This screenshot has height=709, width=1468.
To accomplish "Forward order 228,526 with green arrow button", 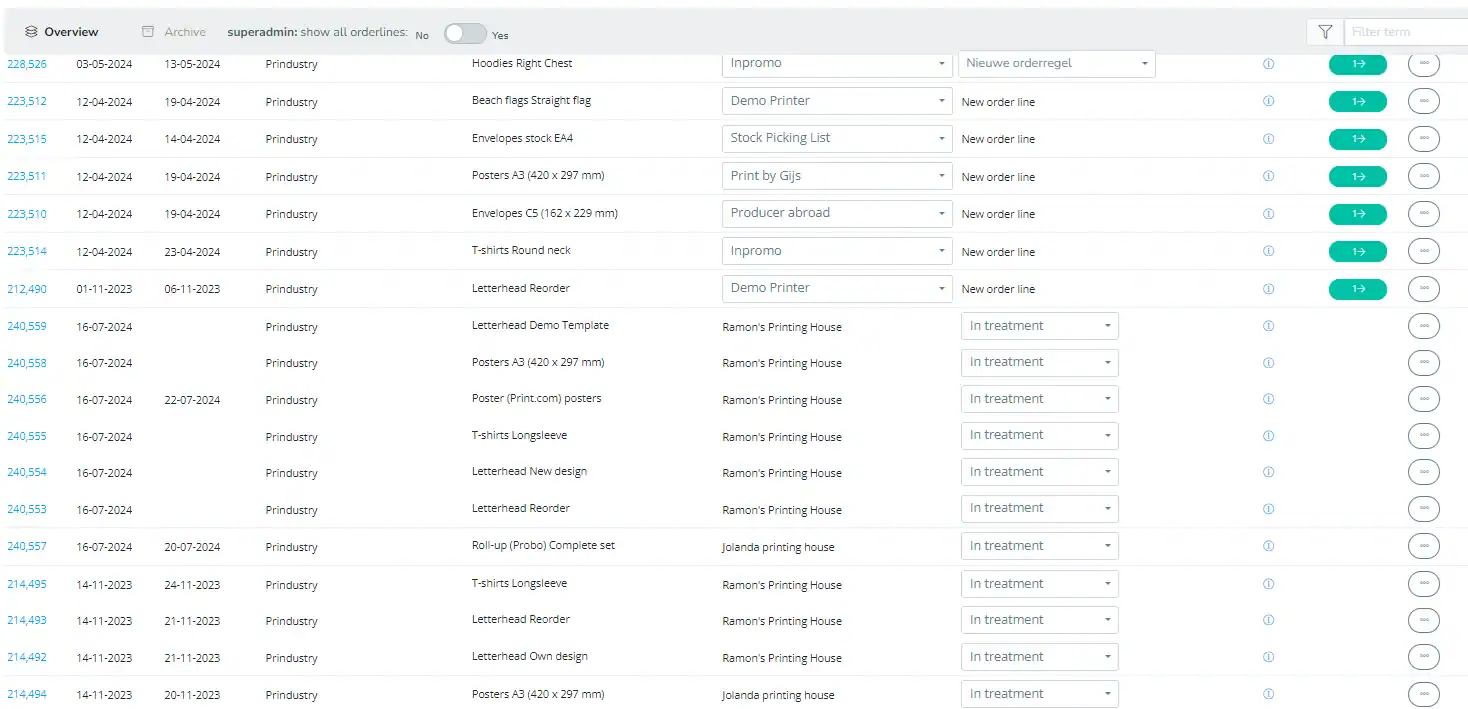I will (1357, 64).
